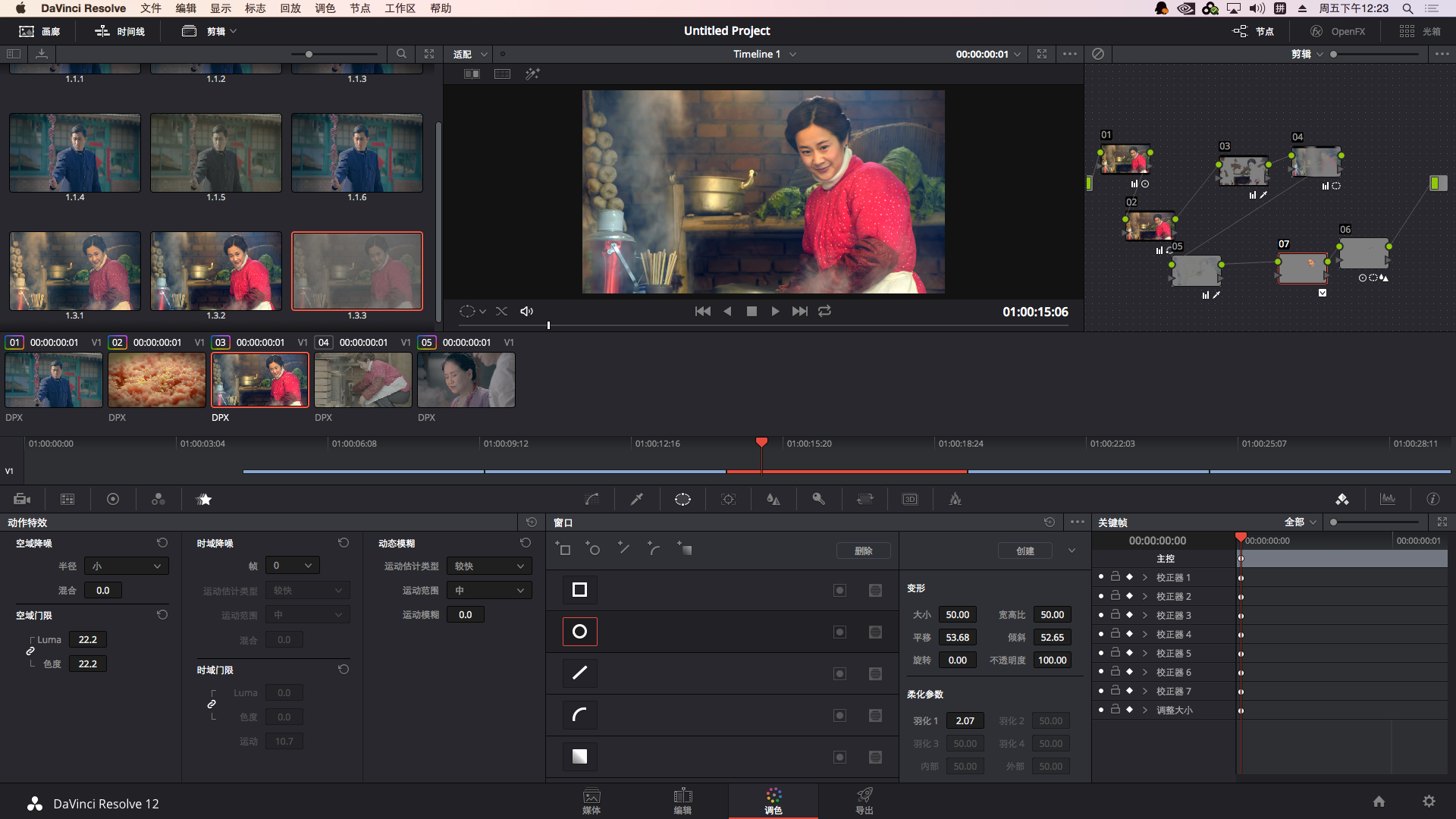Screen dimensions: 1456x819
Task: Toggle the 画廊 gallery panel button
Action: (39, 31)
